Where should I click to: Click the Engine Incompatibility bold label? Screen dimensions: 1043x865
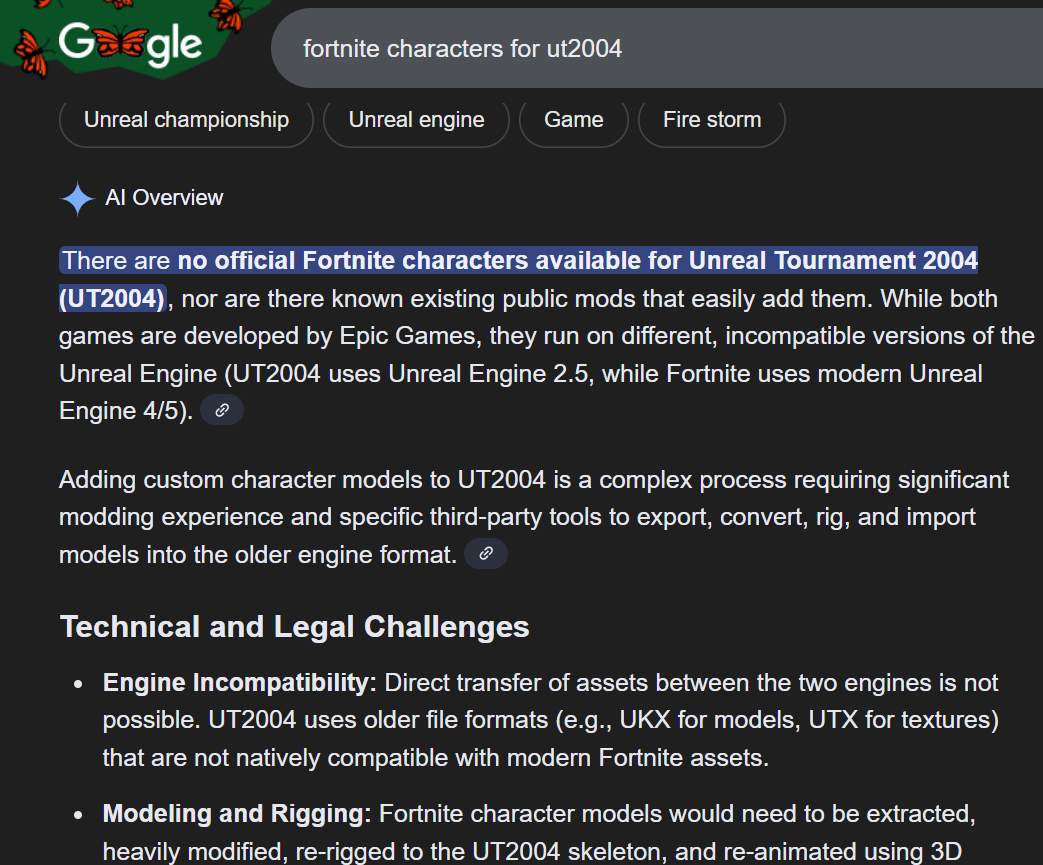tap(239, 683)
